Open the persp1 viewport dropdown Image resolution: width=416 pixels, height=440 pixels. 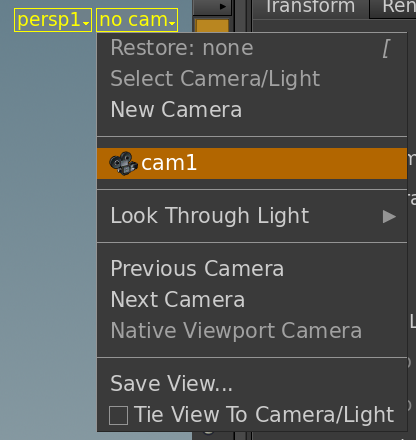tap(53, 20)
